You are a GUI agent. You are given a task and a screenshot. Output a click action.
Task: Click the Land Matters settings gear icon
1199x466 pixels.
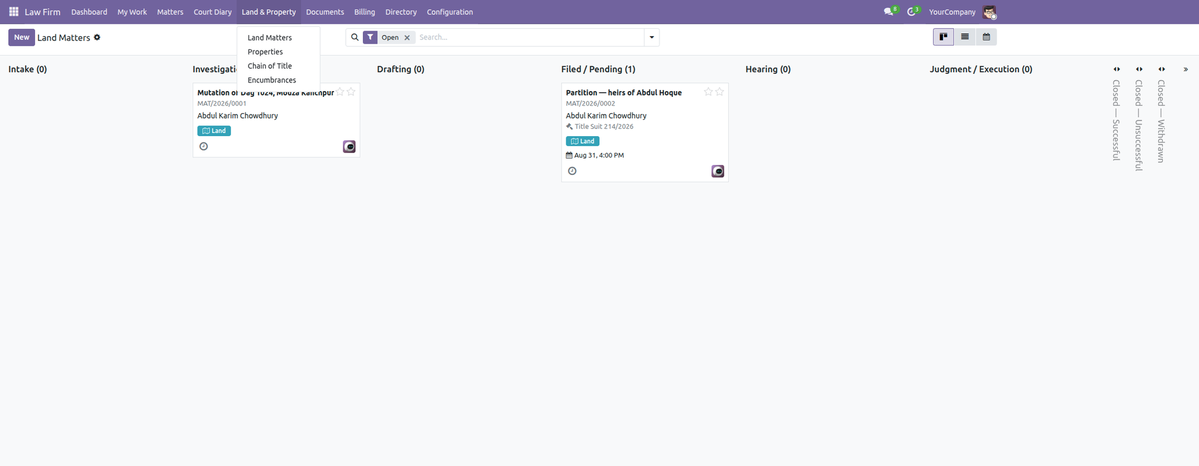pos(97,37)
